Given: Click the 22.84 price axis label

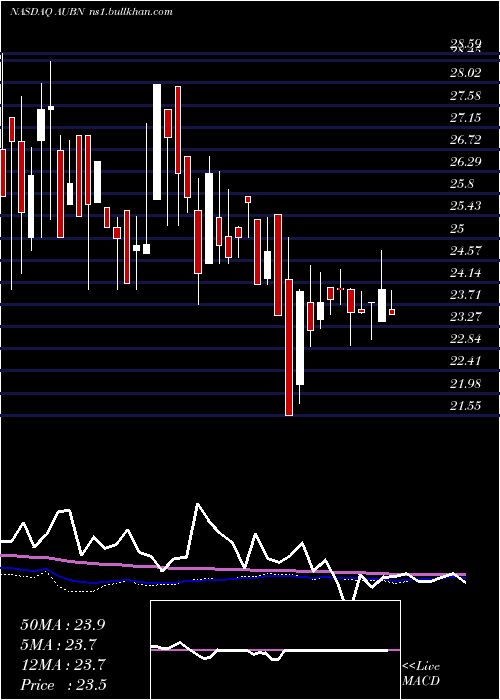Looking at the screenshot, I should [466, 338].
